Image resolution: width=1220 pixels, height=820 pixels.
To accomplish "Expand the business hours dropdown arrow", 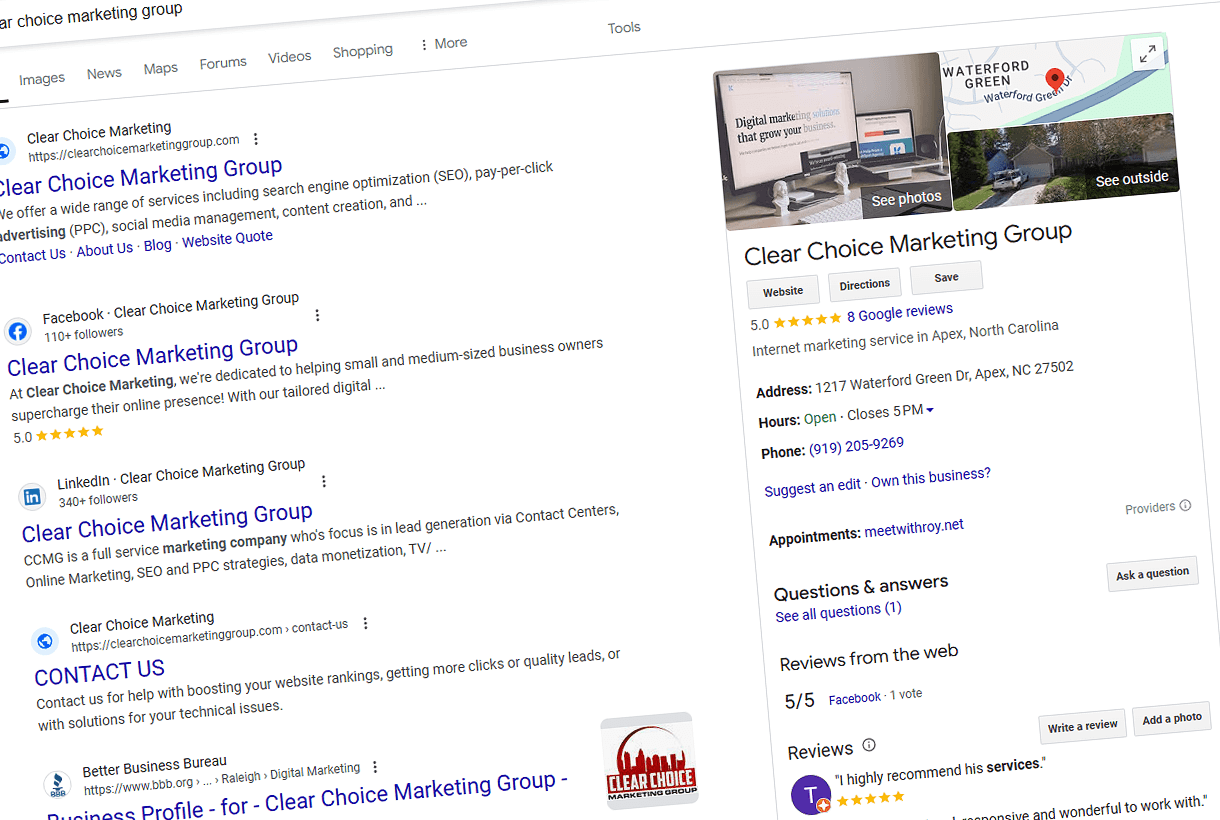I will pyautogui.click(x=930, y=410).
